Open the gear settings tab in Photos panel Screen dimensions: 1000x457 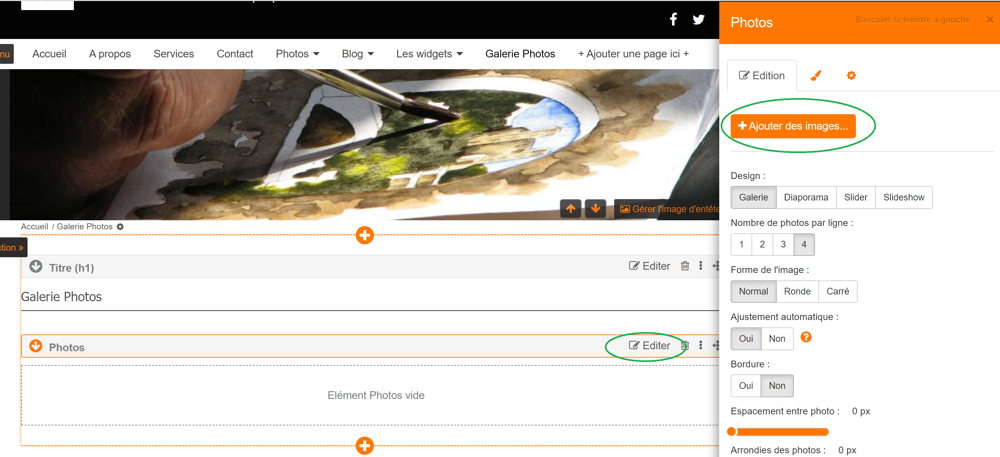click(851, 76)
